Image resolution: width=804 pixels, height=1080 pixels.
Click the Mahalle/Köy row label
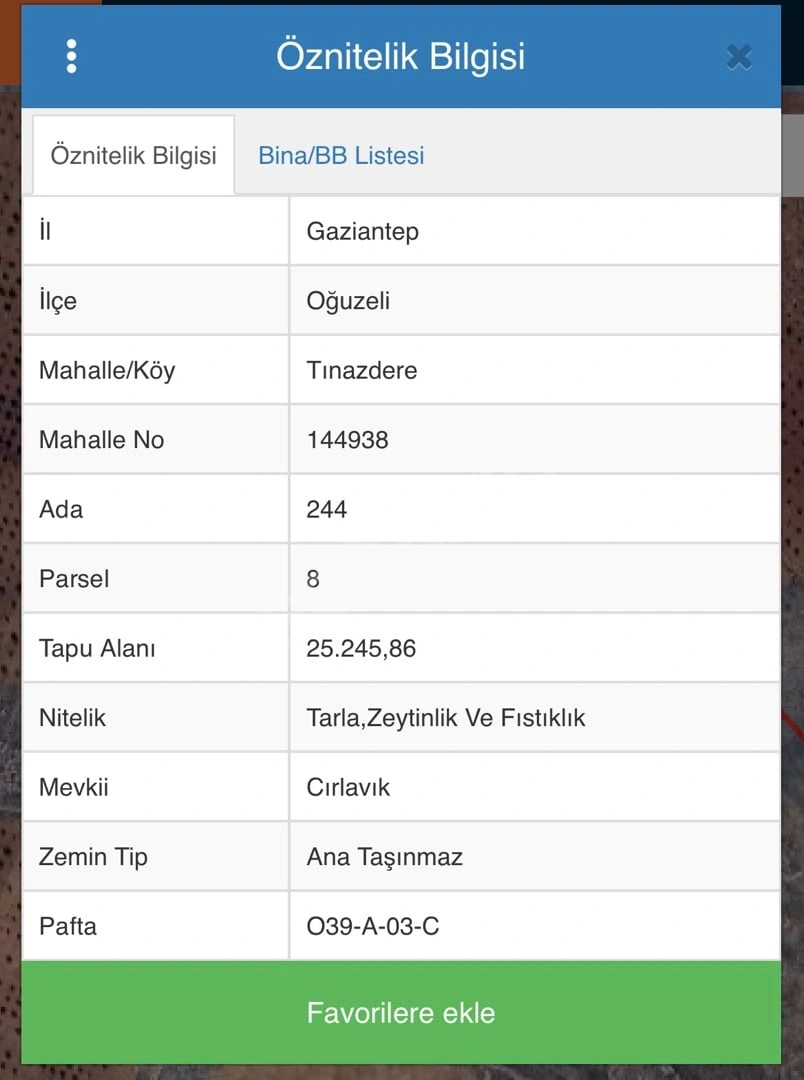(x=107, y=371)
